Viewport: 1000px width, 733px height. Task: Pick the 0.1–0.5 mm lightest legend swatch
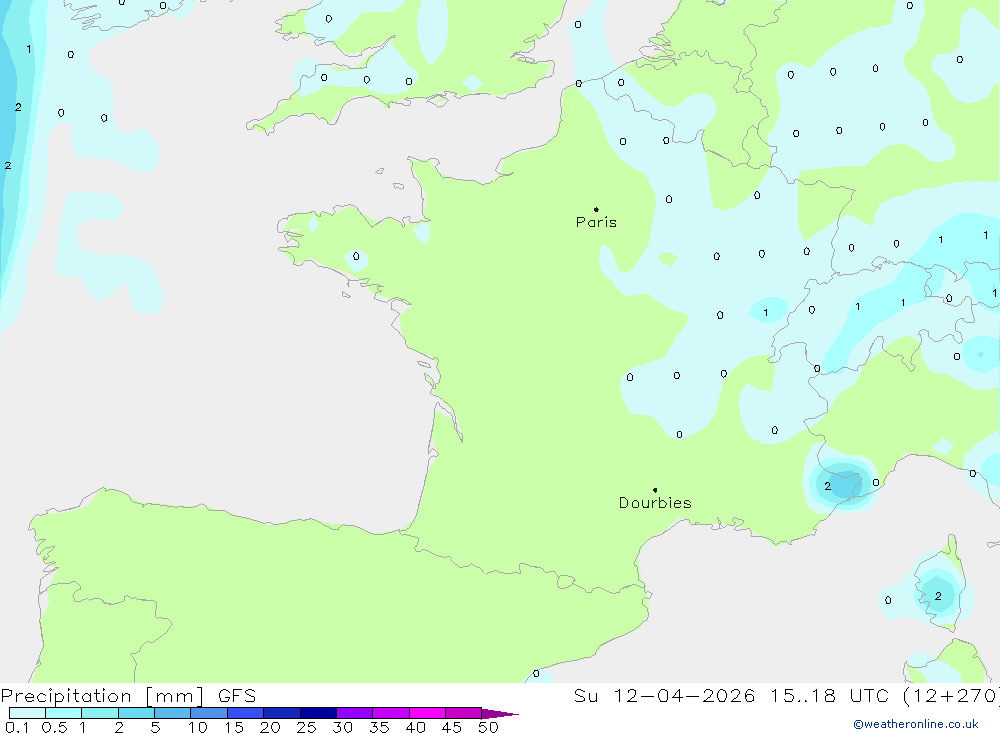[27, 713]
